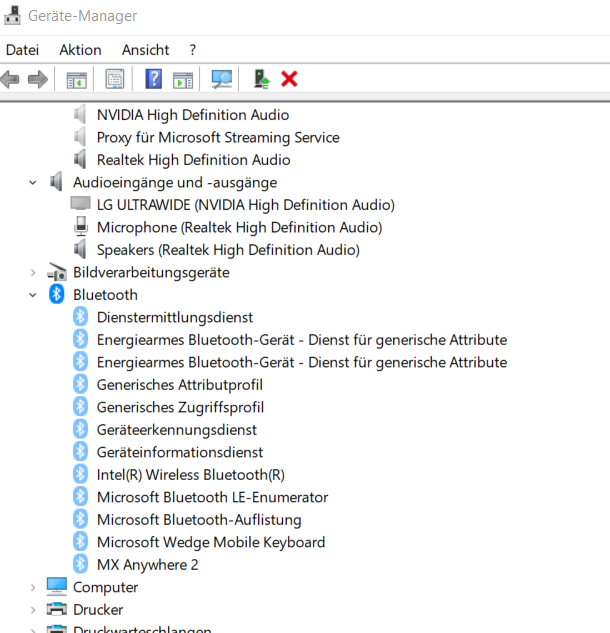The image size is (610, 633).
Task: Open the Datei menu
Action: (22, 50)
